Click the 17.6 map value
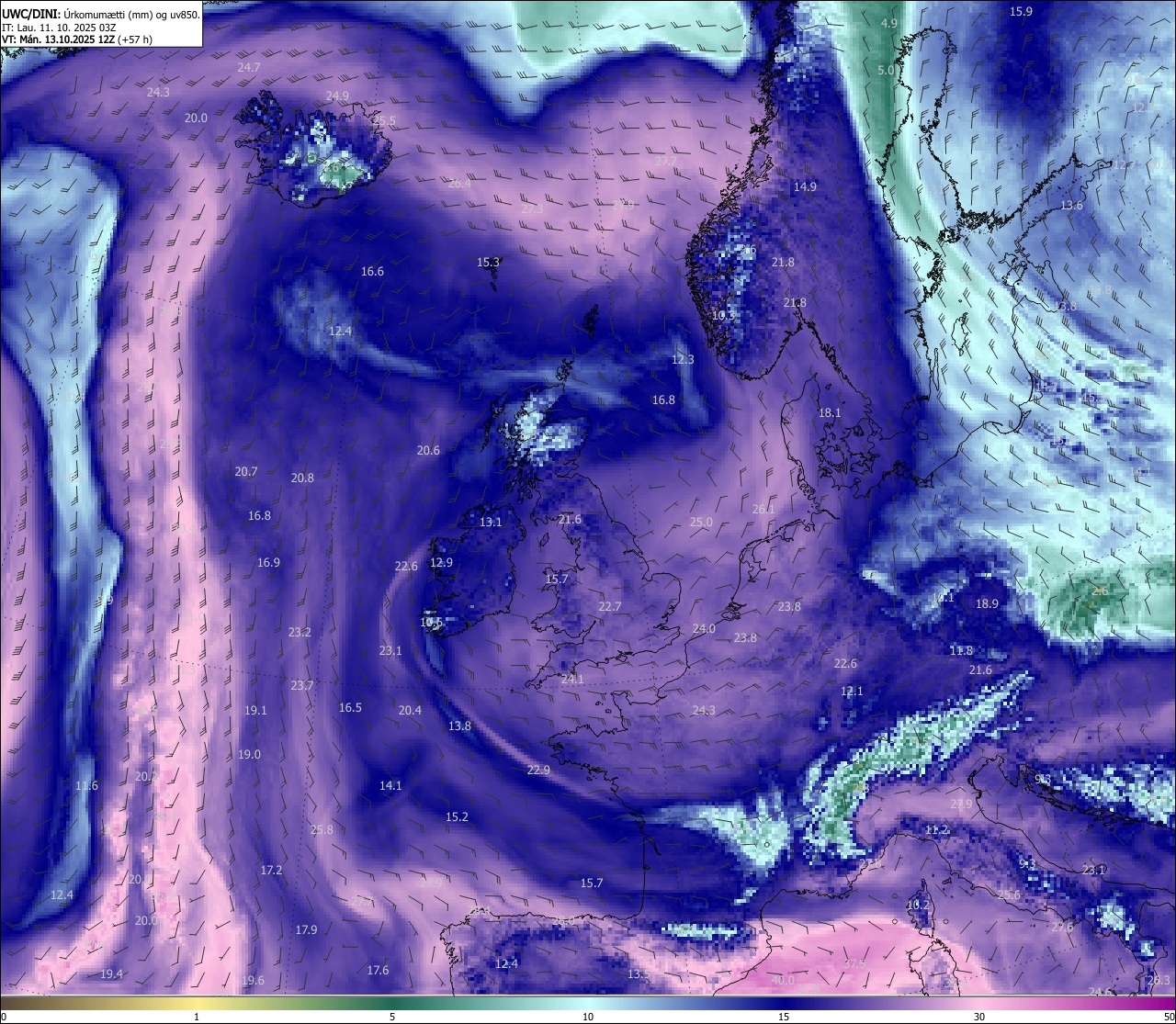The width and height of the screenshot is (1176, 1024). (378, 971)
